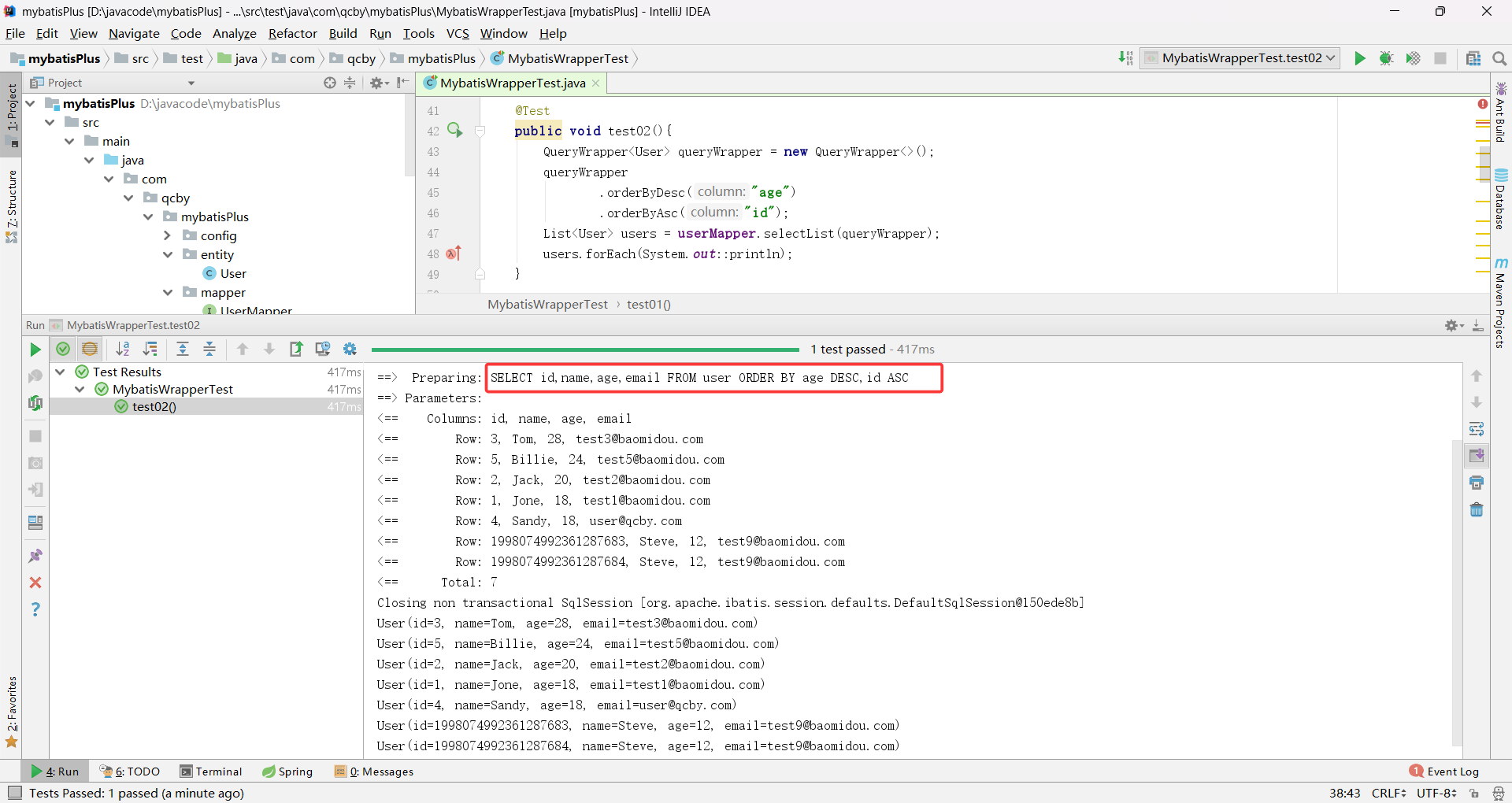Open run configuration dropdown MybatisWrapperTest.test02
Viewport: 1512px width, 803px height.
point(1240,58)
